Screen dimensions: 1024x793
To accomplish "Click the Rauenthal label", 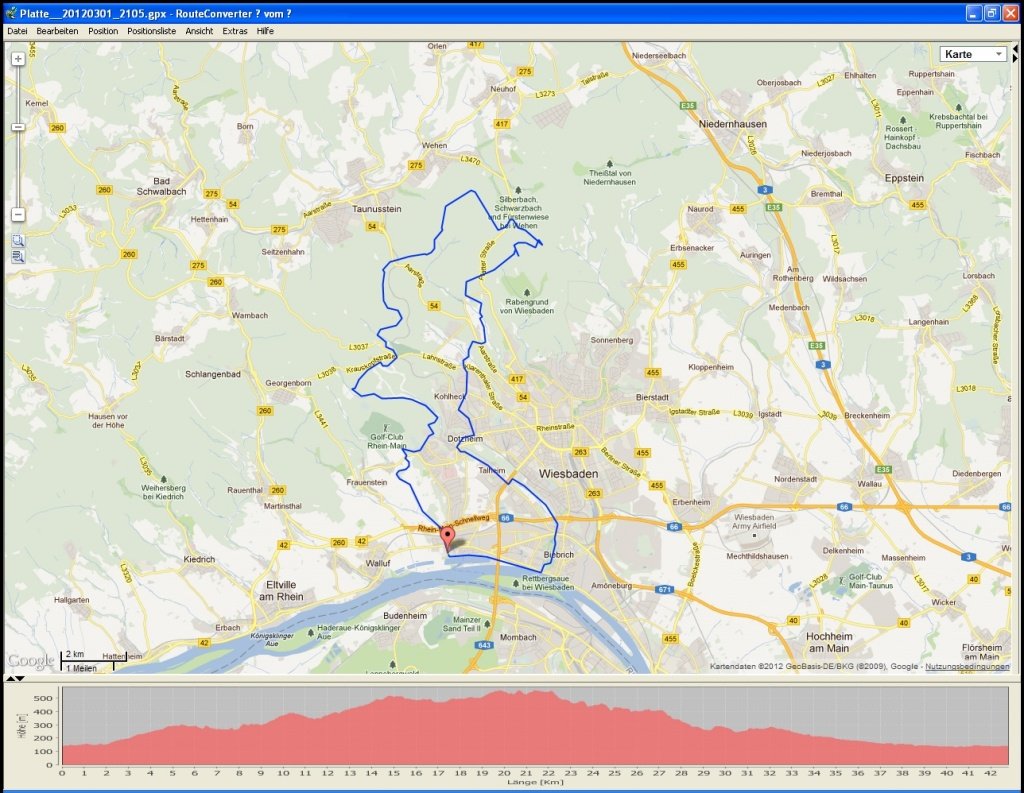I will [x=245, y=490].
